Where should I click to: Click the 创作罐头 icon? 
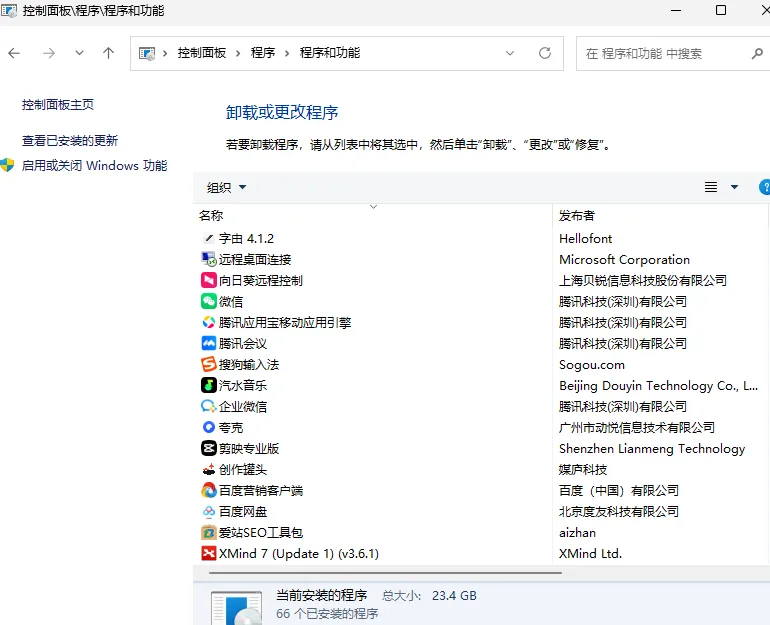tap(209, 469)
